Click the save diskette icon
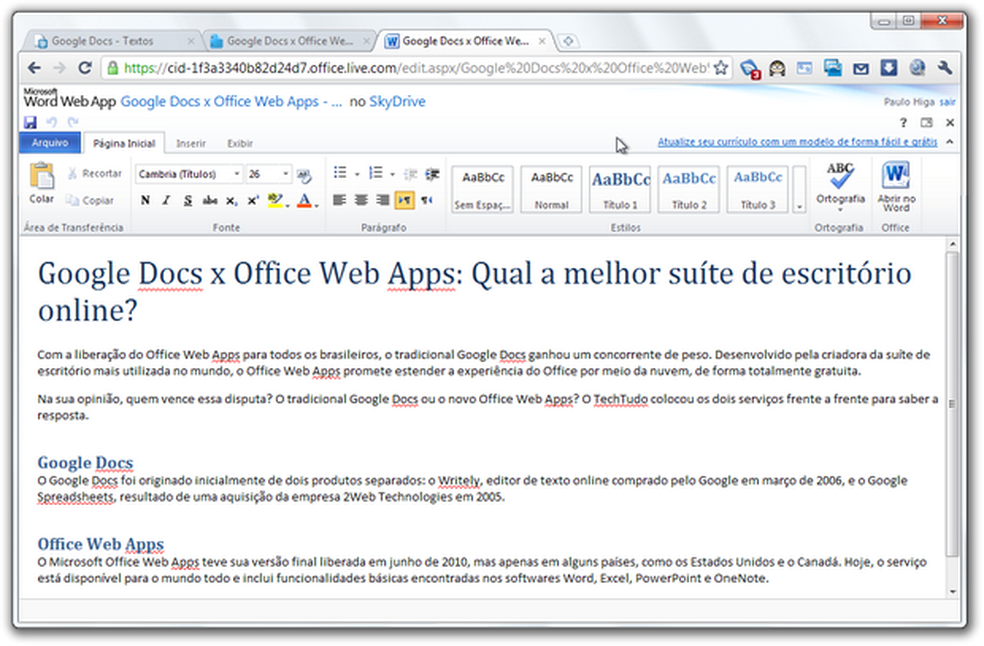 point(30,122)
